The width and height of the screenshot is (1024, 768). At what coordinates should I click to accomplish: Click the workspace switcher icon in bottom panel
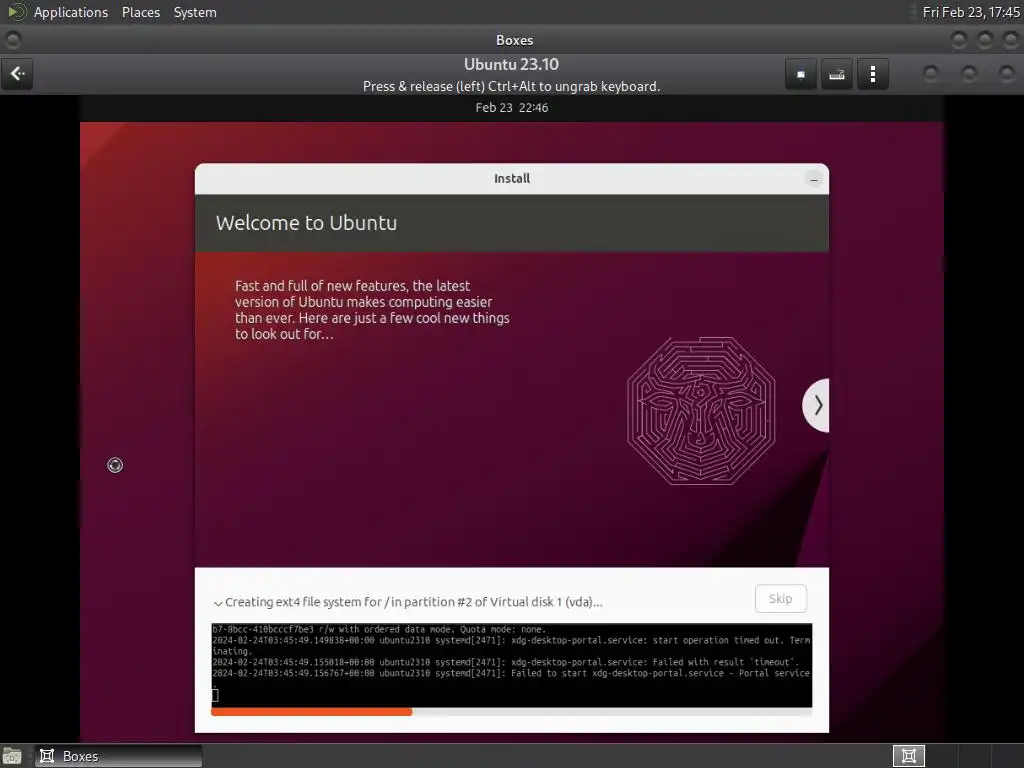(x=908, y=756)
